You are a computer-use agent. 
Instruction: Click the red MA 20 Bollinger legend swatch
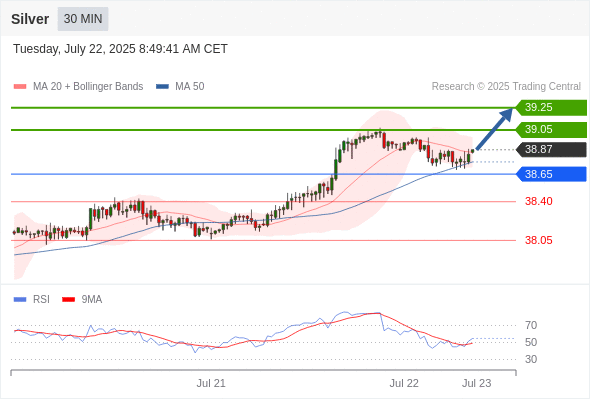(x=20, y=87)
